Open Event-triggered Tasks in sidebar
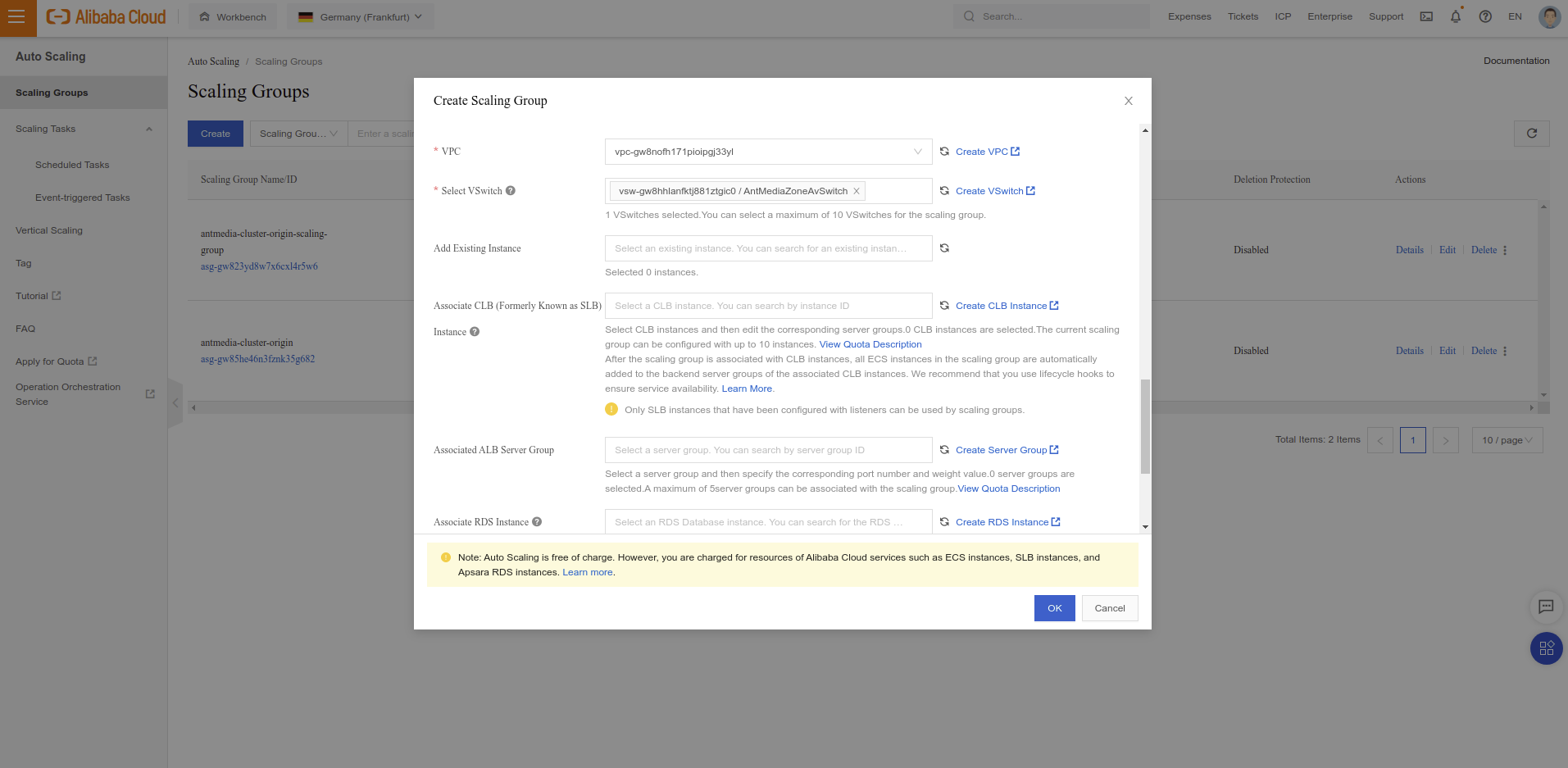 coord(83,198)
